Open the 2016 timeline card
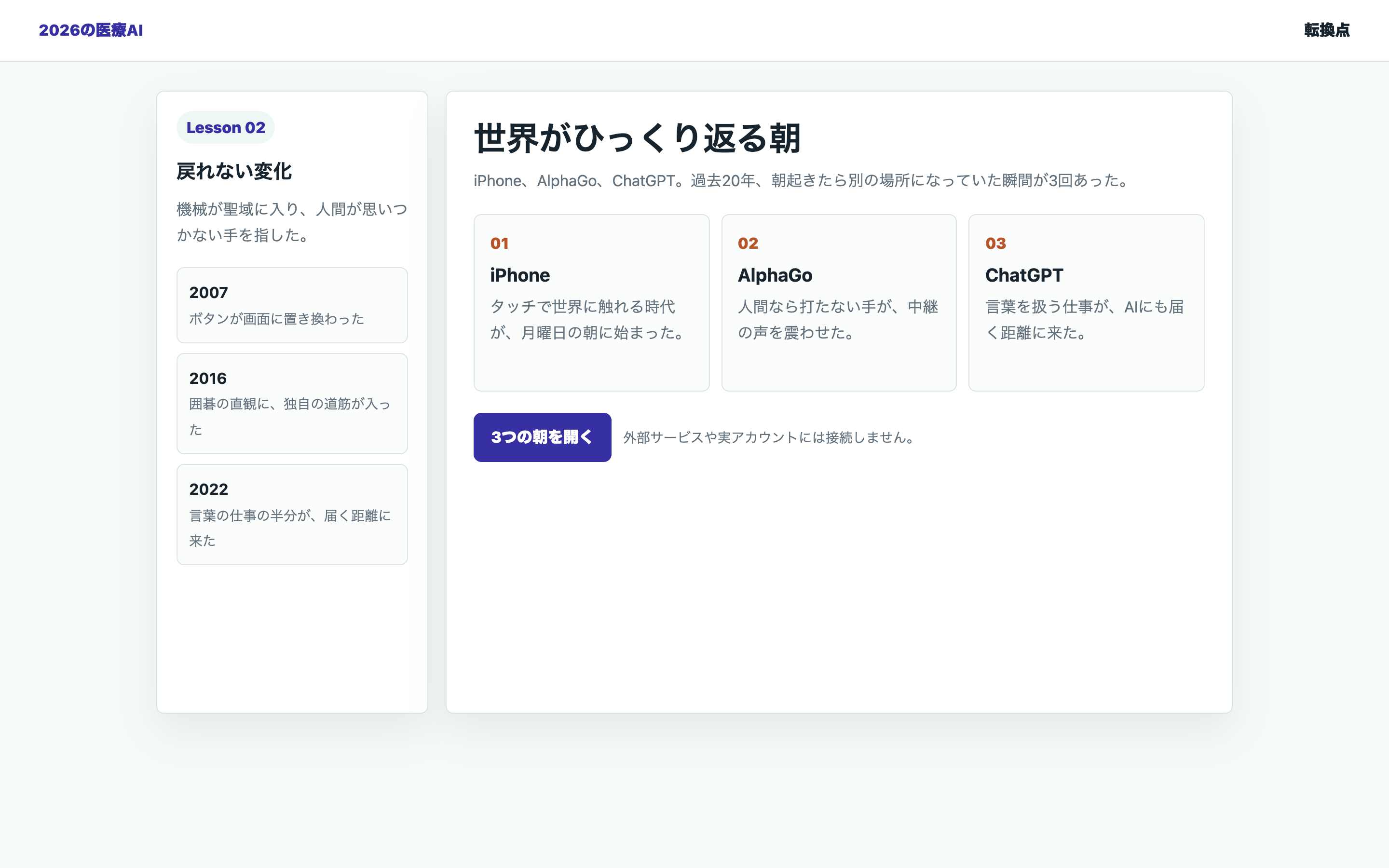The image size is (1389, 868). [x=292, y=404]
